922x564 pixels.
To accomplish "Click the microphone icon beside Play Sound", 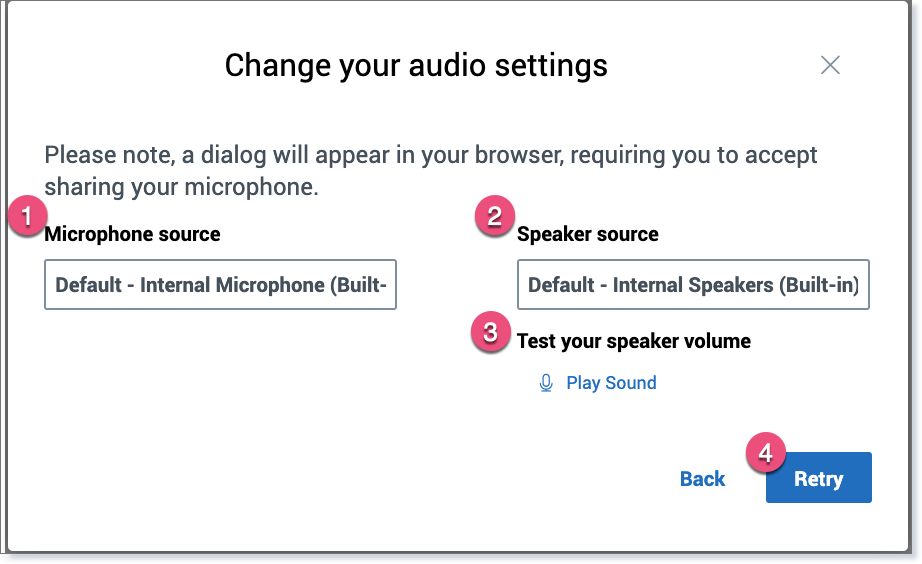I will [546, 383].
